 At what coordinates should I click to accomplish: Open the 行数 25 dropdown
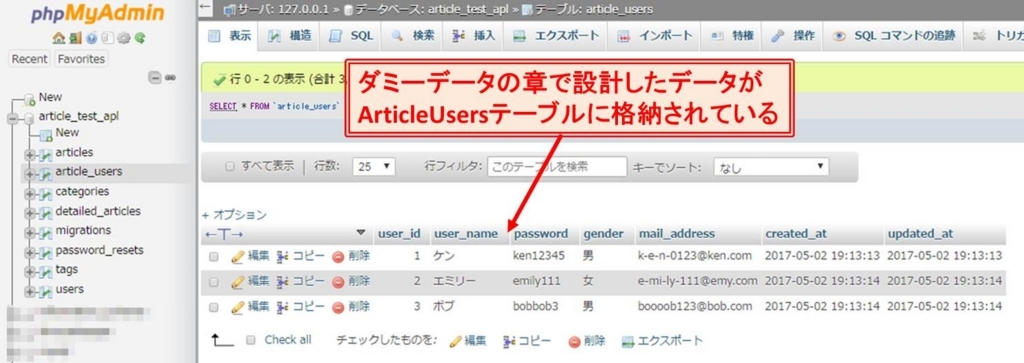(x=374, y=166)
